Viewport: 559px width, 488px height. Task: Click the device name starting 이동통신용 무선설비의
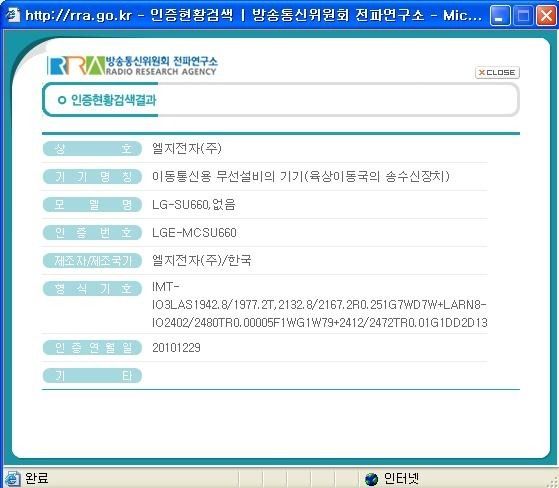point(301,176)
